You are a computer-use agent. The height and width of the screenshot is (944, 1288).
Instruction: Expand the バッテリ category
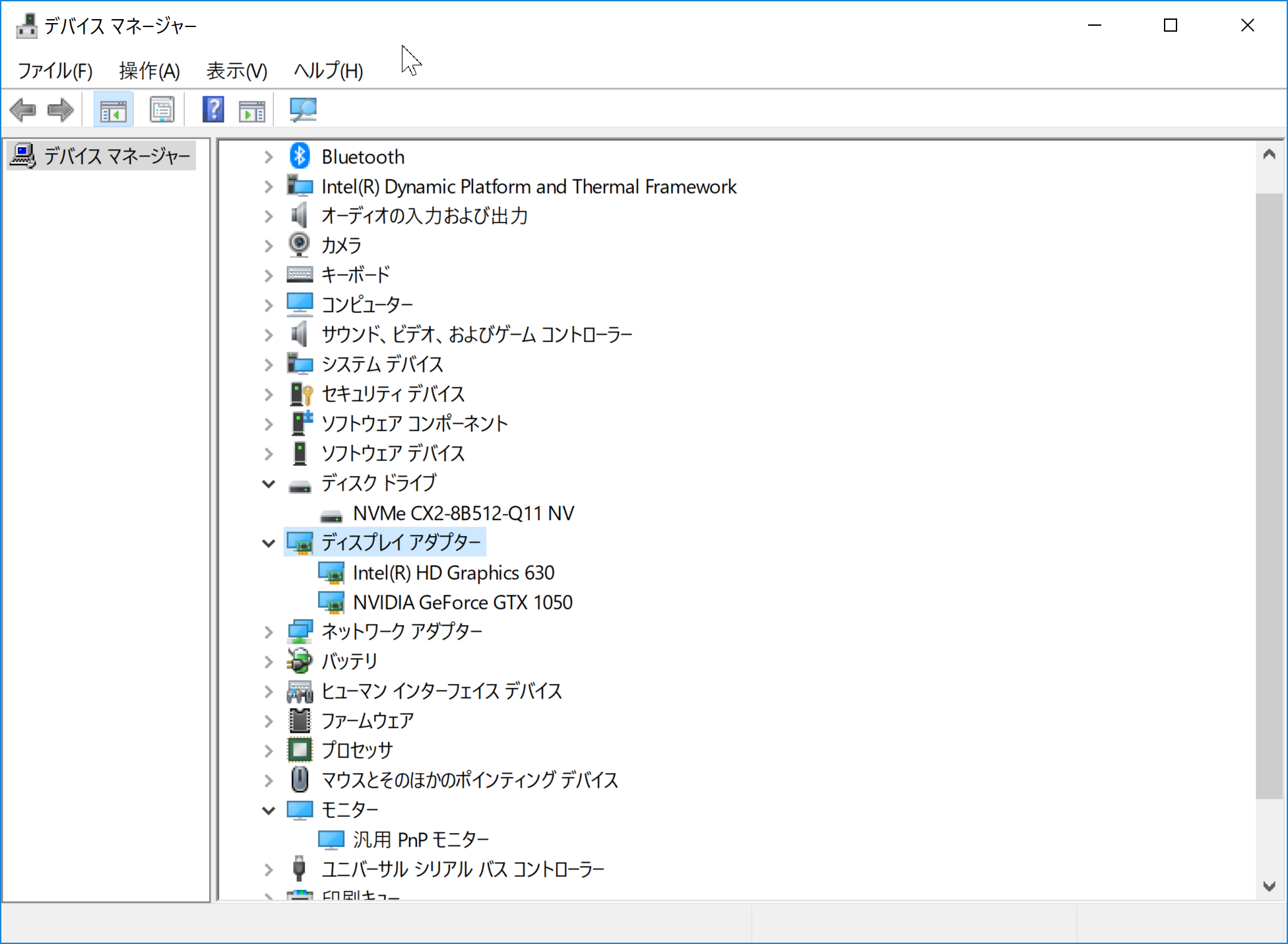coord(269,661)
